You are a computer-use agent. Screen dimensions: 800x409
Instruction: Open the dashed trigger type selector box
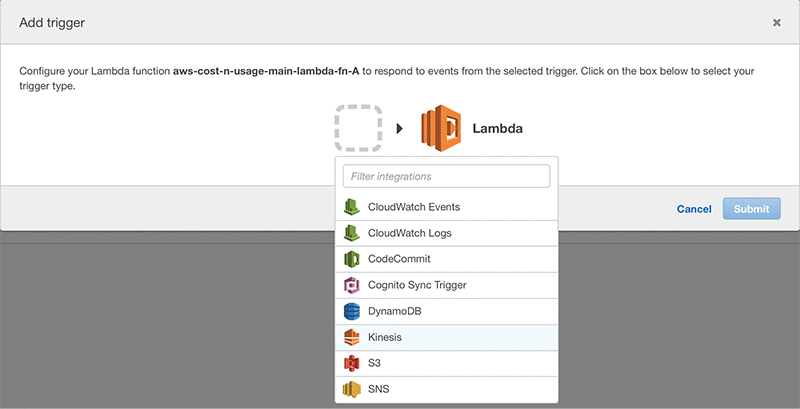[359, 128]
